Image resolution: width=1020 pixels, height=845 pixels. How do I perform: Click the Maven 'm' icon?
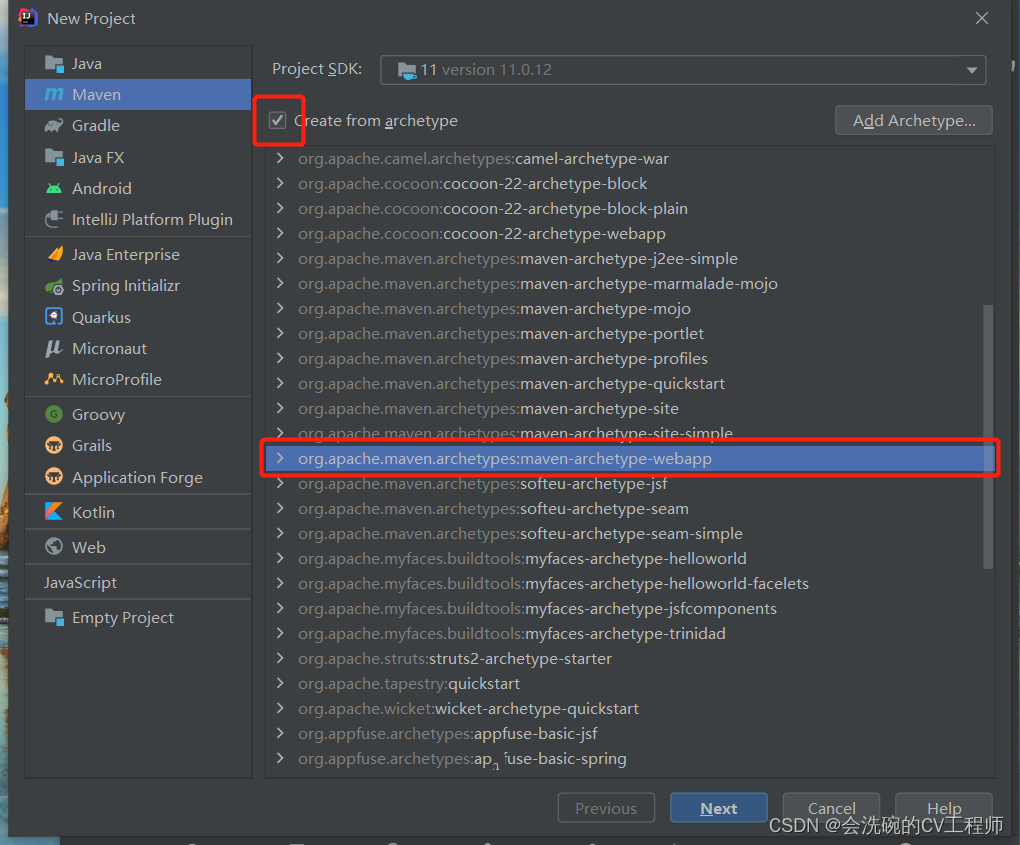[x=54, y=94]
